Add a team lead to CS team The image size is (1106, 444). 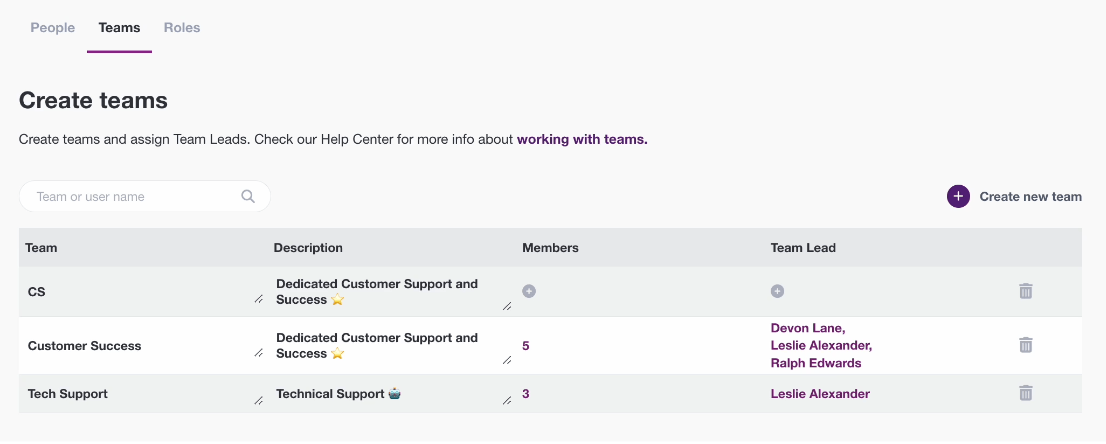tap(777, 291)
